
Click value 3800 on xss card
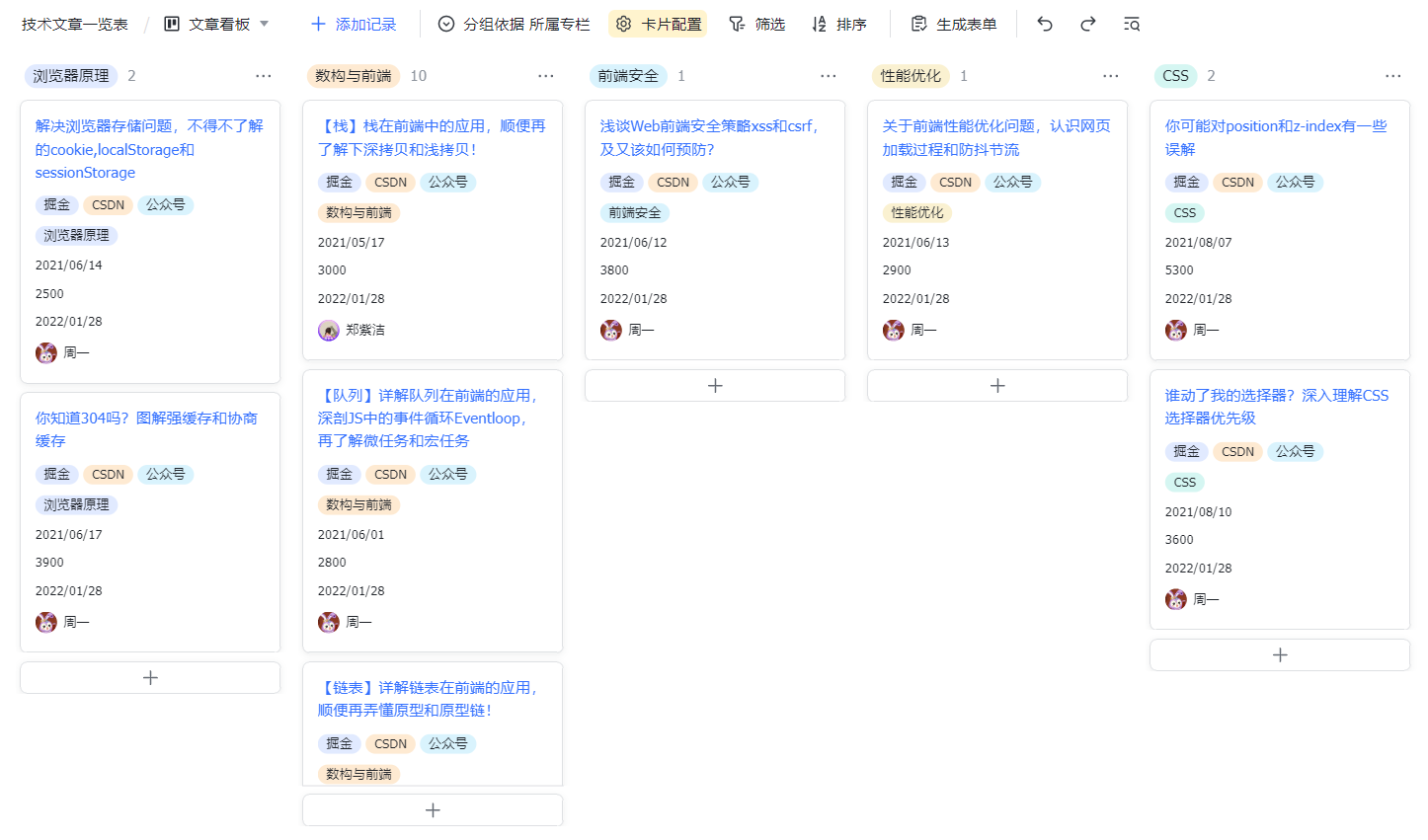pyautogui.click(x=614, y=270)
